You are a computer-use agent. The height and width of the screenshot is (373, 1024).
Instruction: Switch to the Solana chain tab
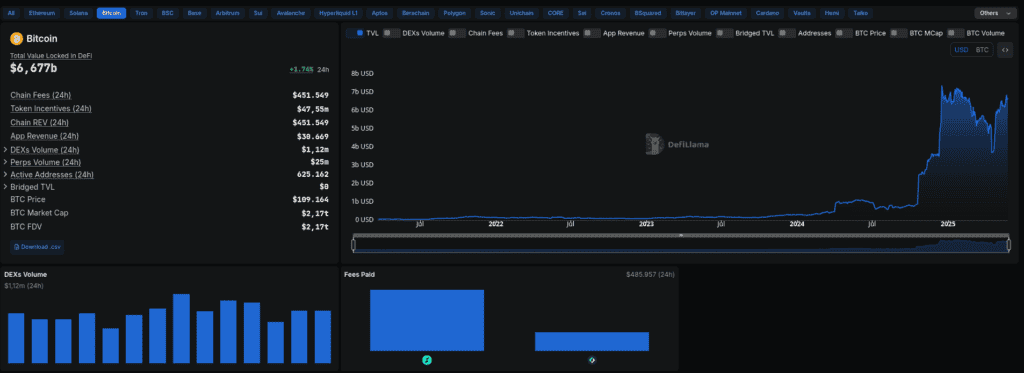click(78, 13)
